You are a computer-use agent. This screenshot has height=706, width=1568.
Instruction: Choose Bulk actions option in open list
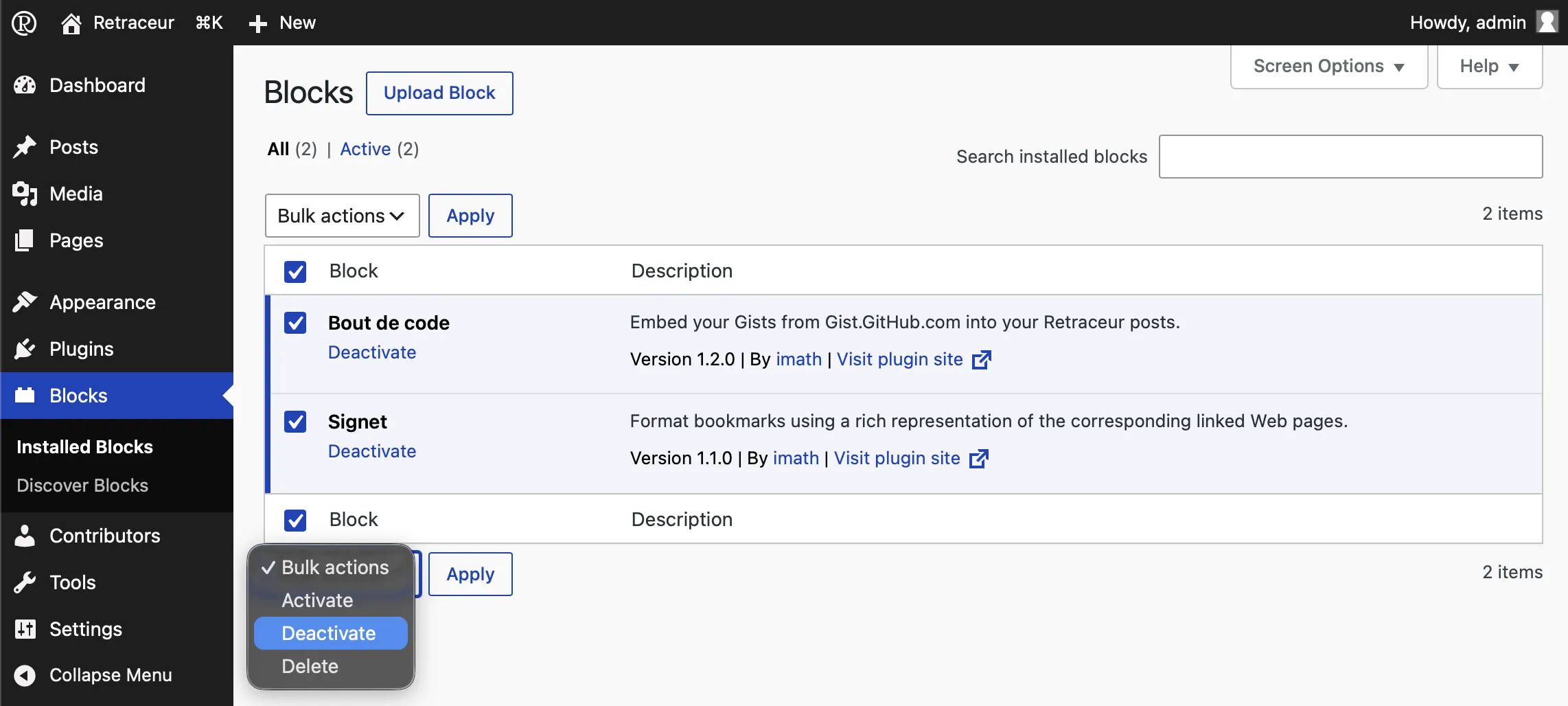[331, 567]
